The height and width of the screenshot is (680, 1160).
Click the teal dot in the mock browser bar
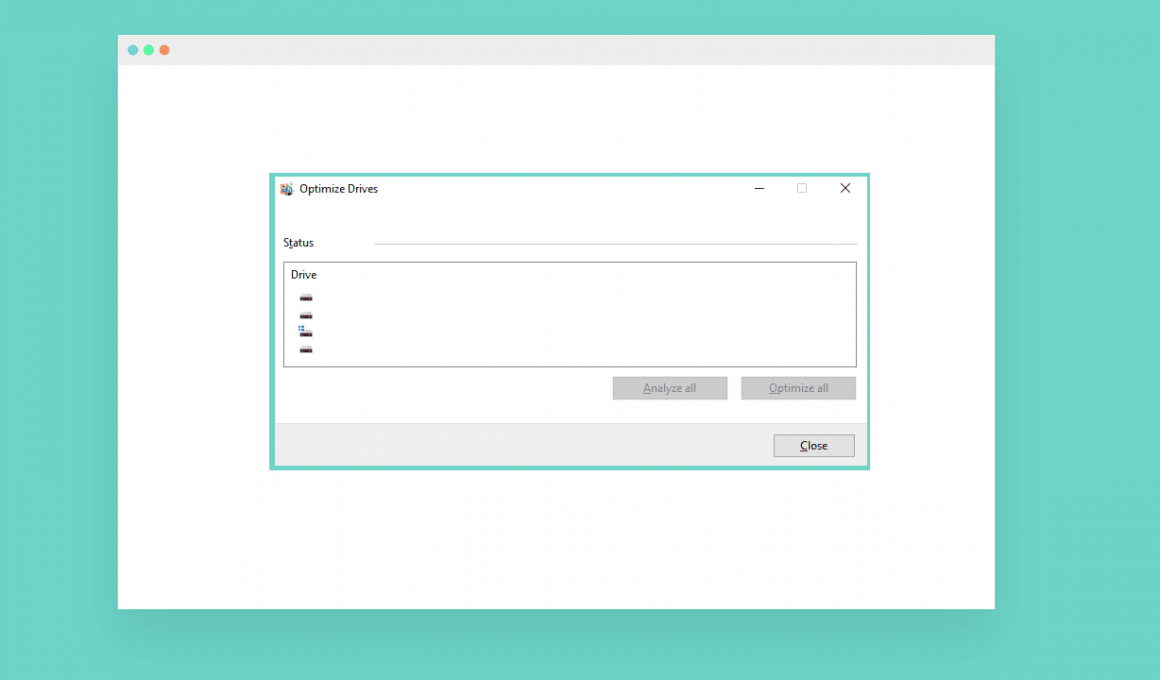[x=133, y=50]
